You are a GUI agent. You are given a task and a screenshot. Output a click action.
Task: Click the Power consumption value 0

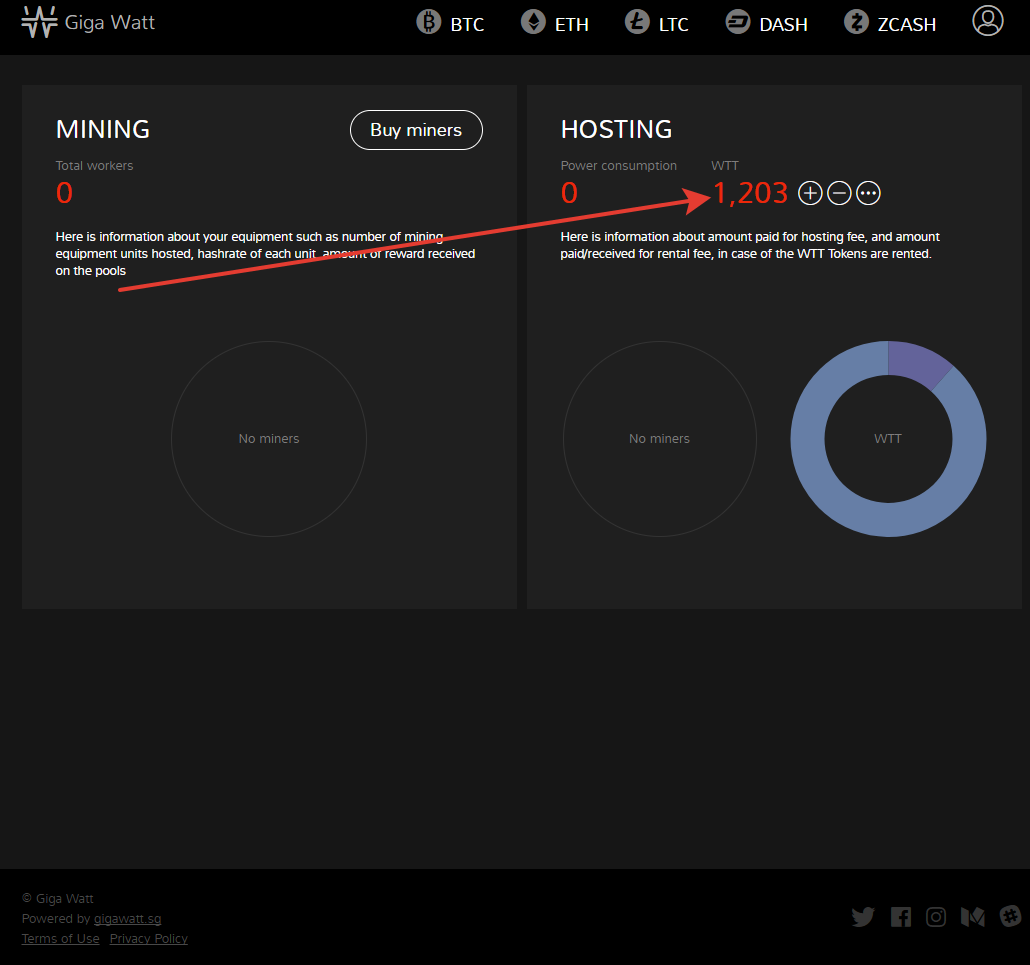pyautogui.click(x=569, y=193)
